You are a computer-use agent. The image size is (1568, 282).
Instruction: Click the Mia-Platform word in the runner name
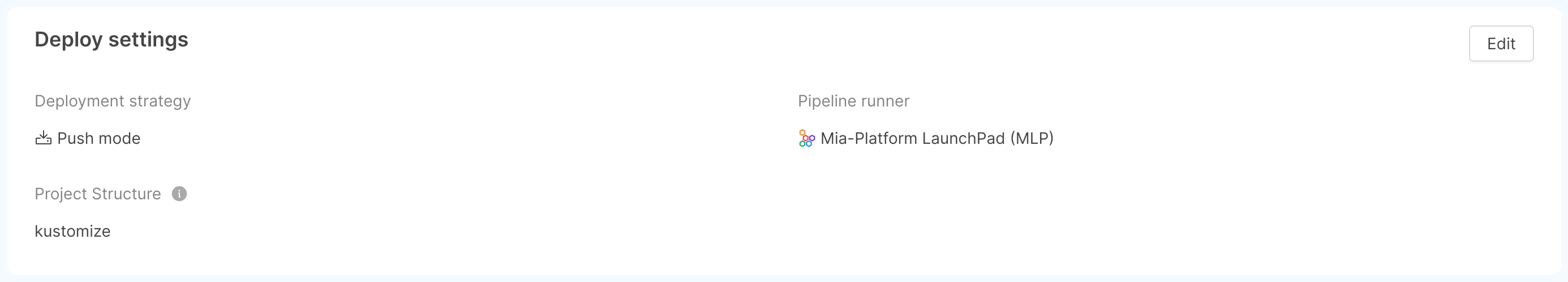pyautogui.click(x=869, y=138)
